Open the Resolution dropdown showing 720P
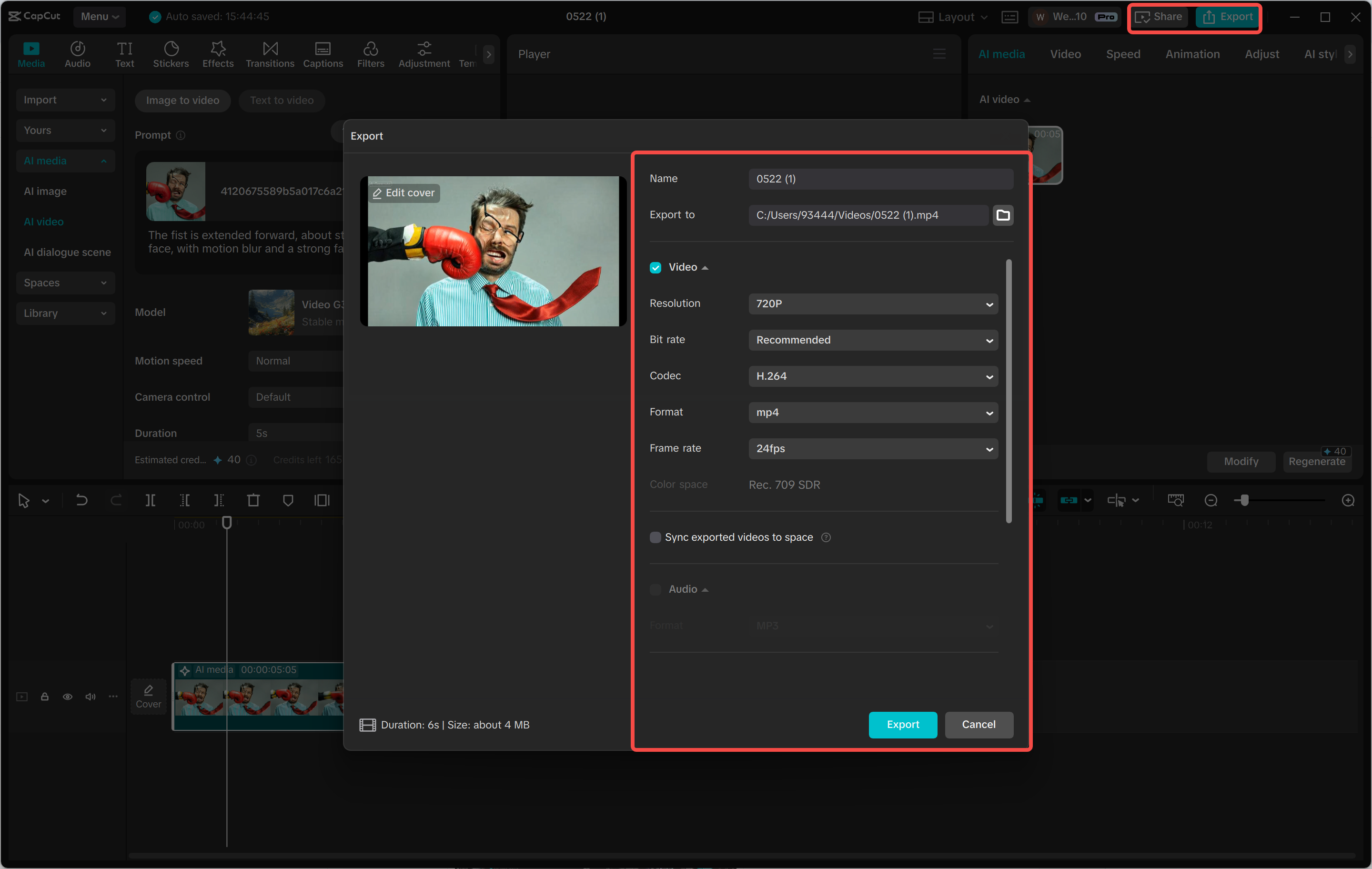 [873, 304]
